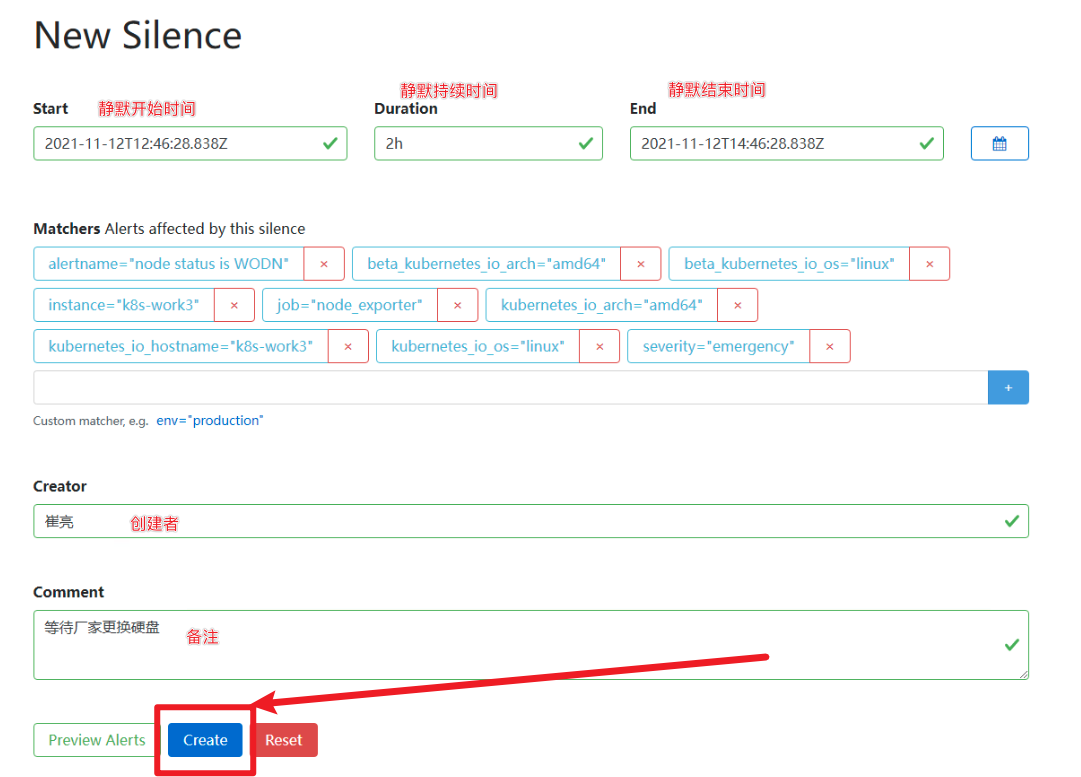Delete the severity="emergency" matcher
This screenshot has height=777, width=1081.
[x=829, y=347]
